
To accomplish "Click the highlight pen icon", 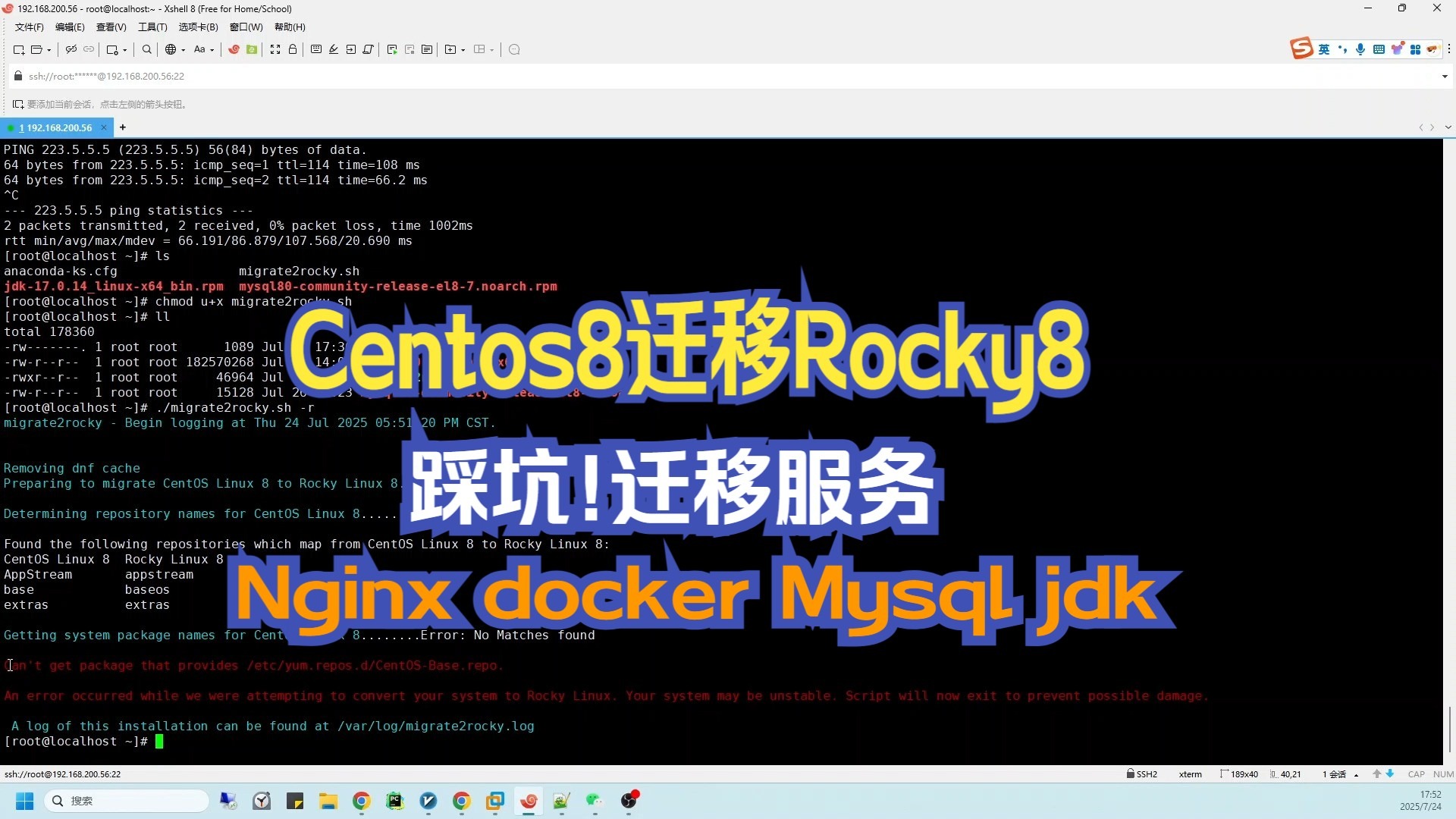I will coord(334,50).
